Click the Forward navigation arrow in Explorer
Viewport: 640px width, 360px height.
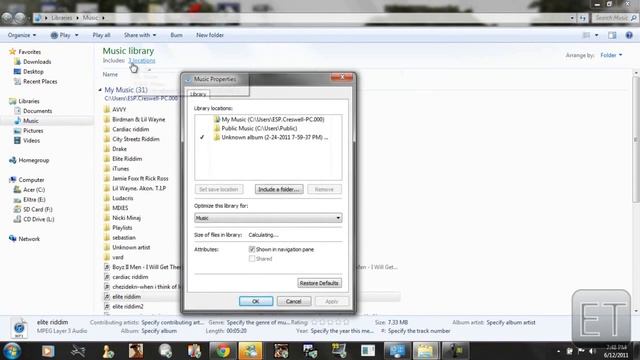(x=20, y=18)
